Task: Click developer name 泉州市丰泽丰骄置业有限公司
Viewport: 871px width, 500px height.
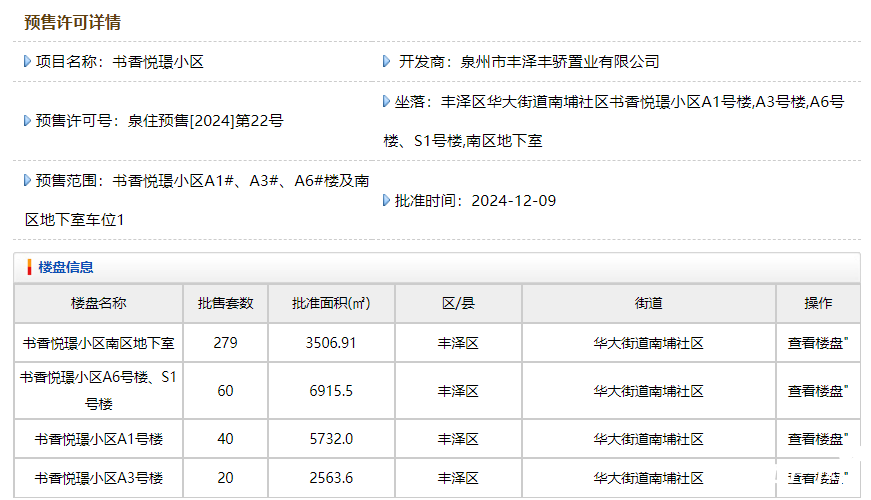Action: tap(560, 61)
